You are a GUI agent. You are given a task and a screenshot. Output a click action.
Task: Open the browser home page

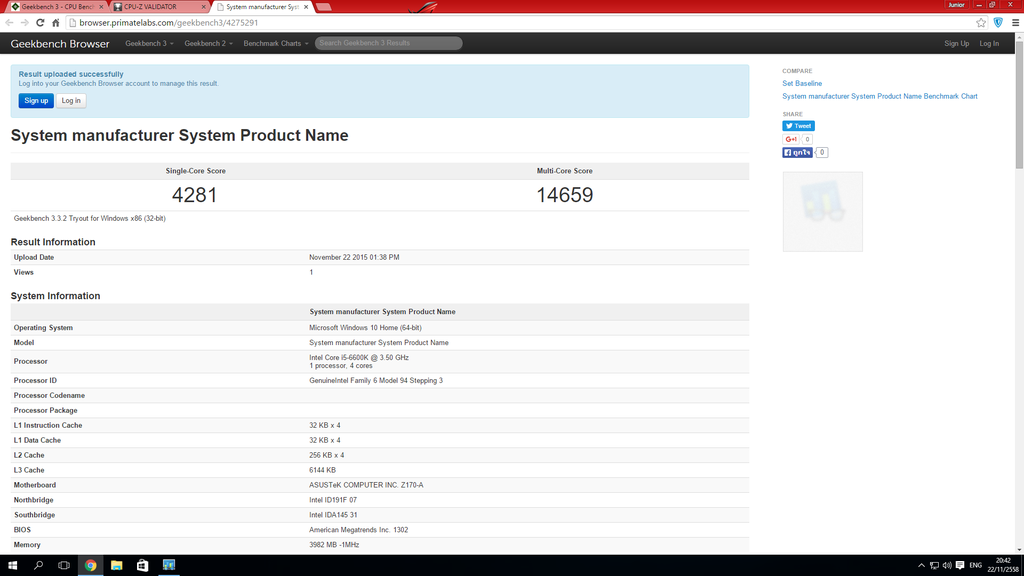56,23
